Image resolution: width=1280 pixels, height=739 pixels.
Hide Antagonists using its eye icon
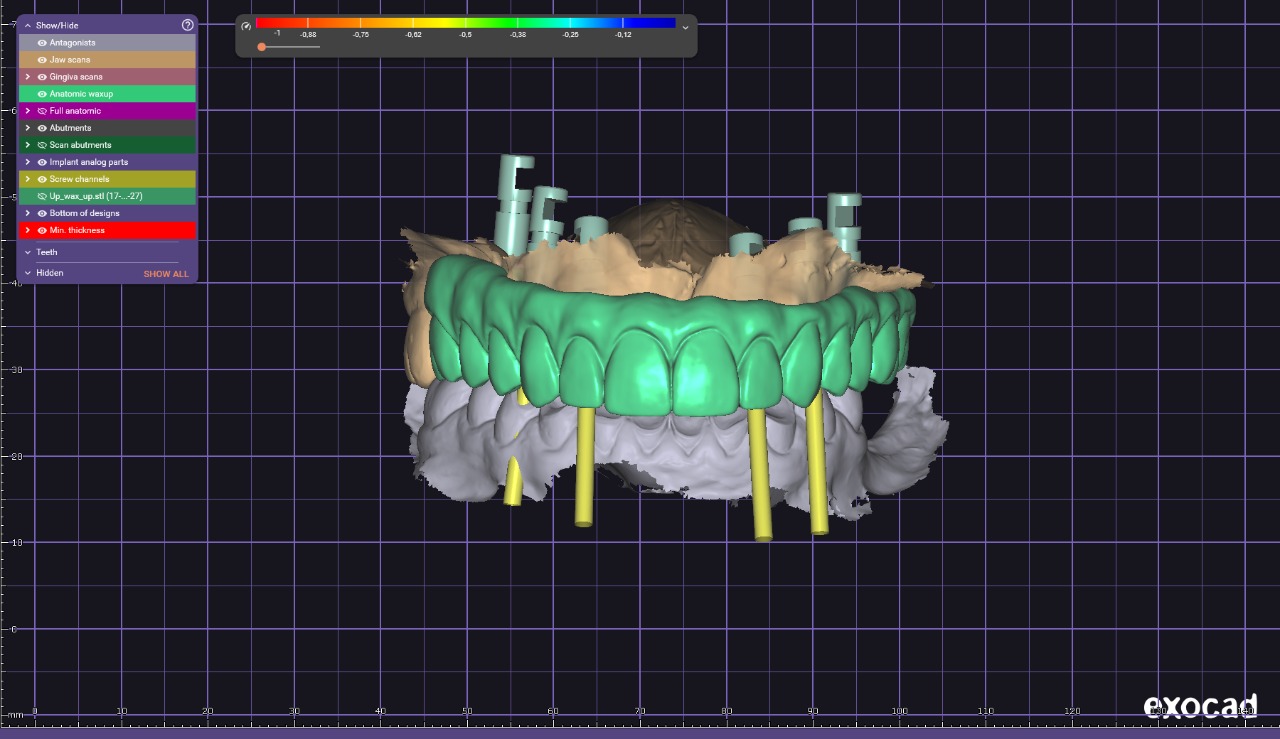coord(42,43)
